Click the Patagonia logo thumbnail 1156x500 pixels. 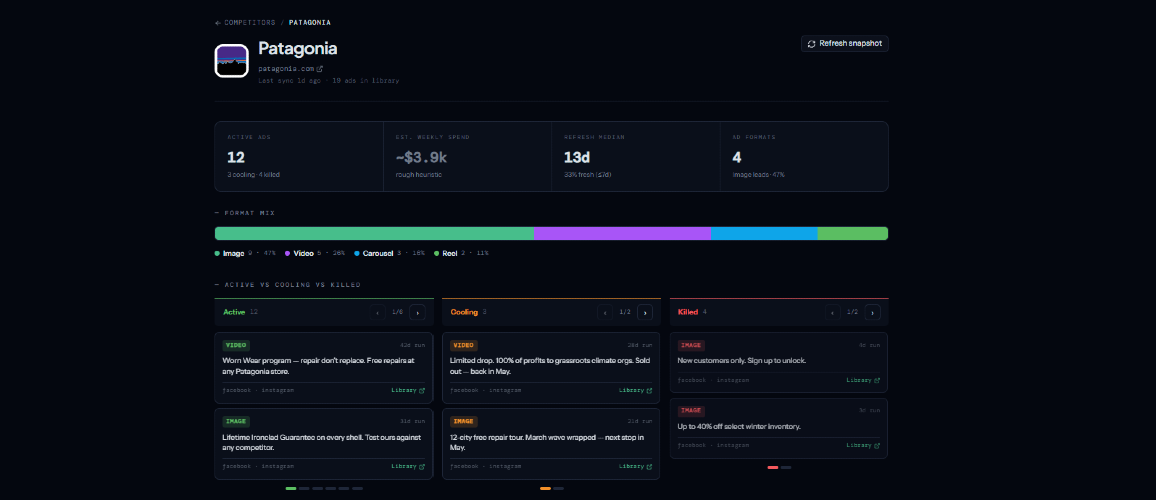coord(231,60)
